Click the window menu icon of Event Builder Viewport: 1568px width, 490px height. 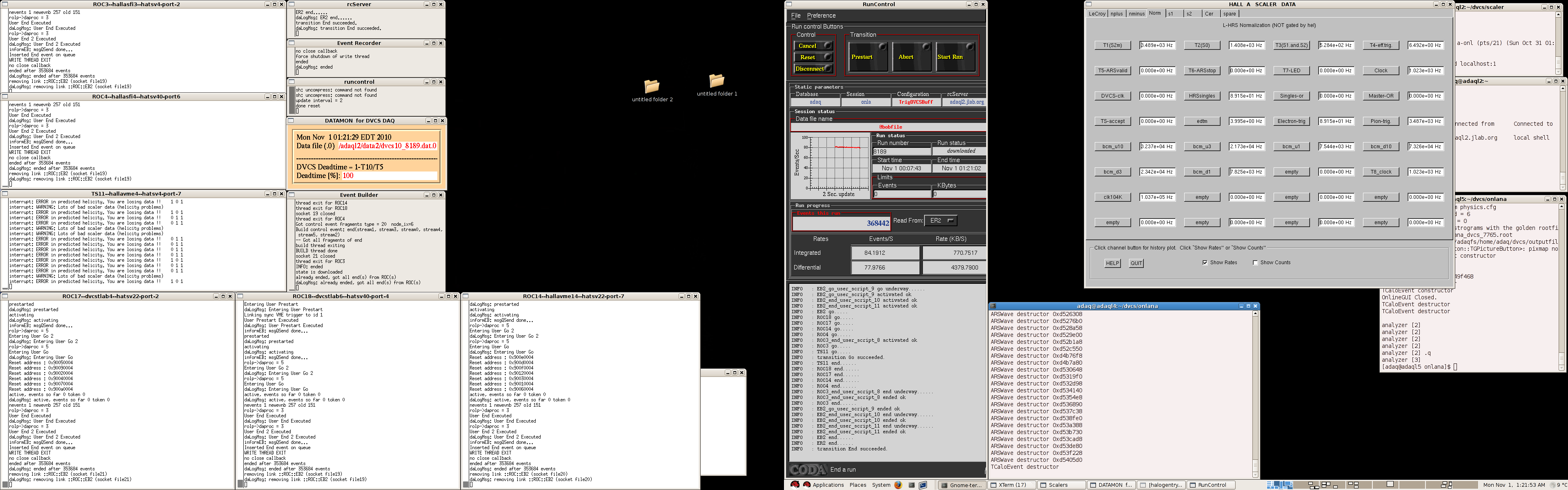coord(292,196)
